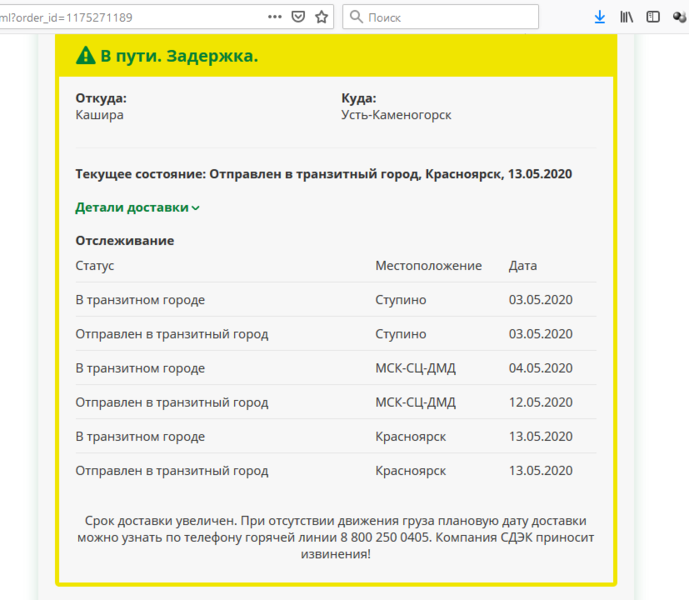Image resolution: width=689 pixels, height=600 pixels.
Task: Click the date 12.05.2020
Action: coord(540,402)
